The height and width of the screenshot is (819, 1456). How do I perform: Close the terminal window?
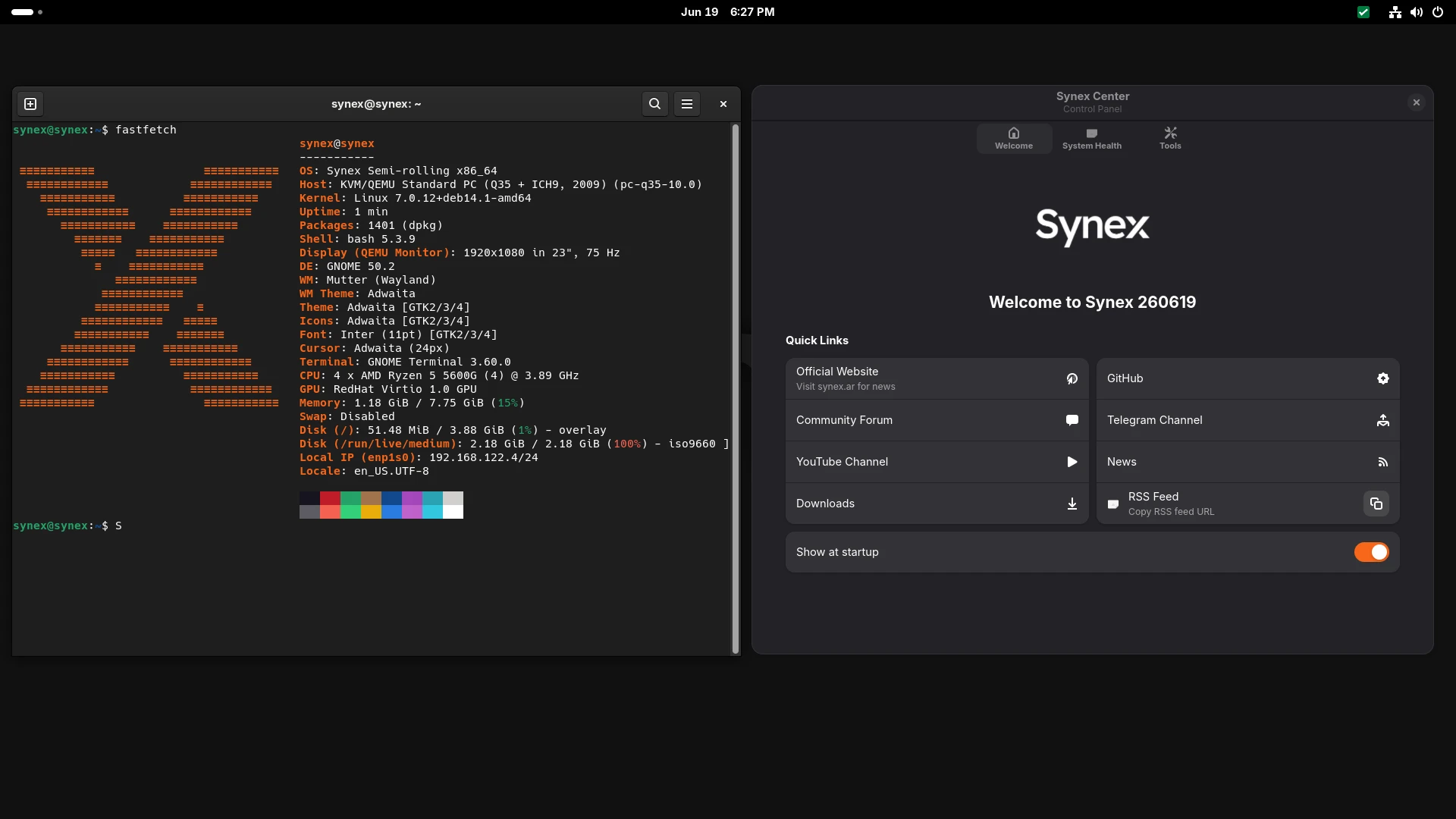coord(723,104)
